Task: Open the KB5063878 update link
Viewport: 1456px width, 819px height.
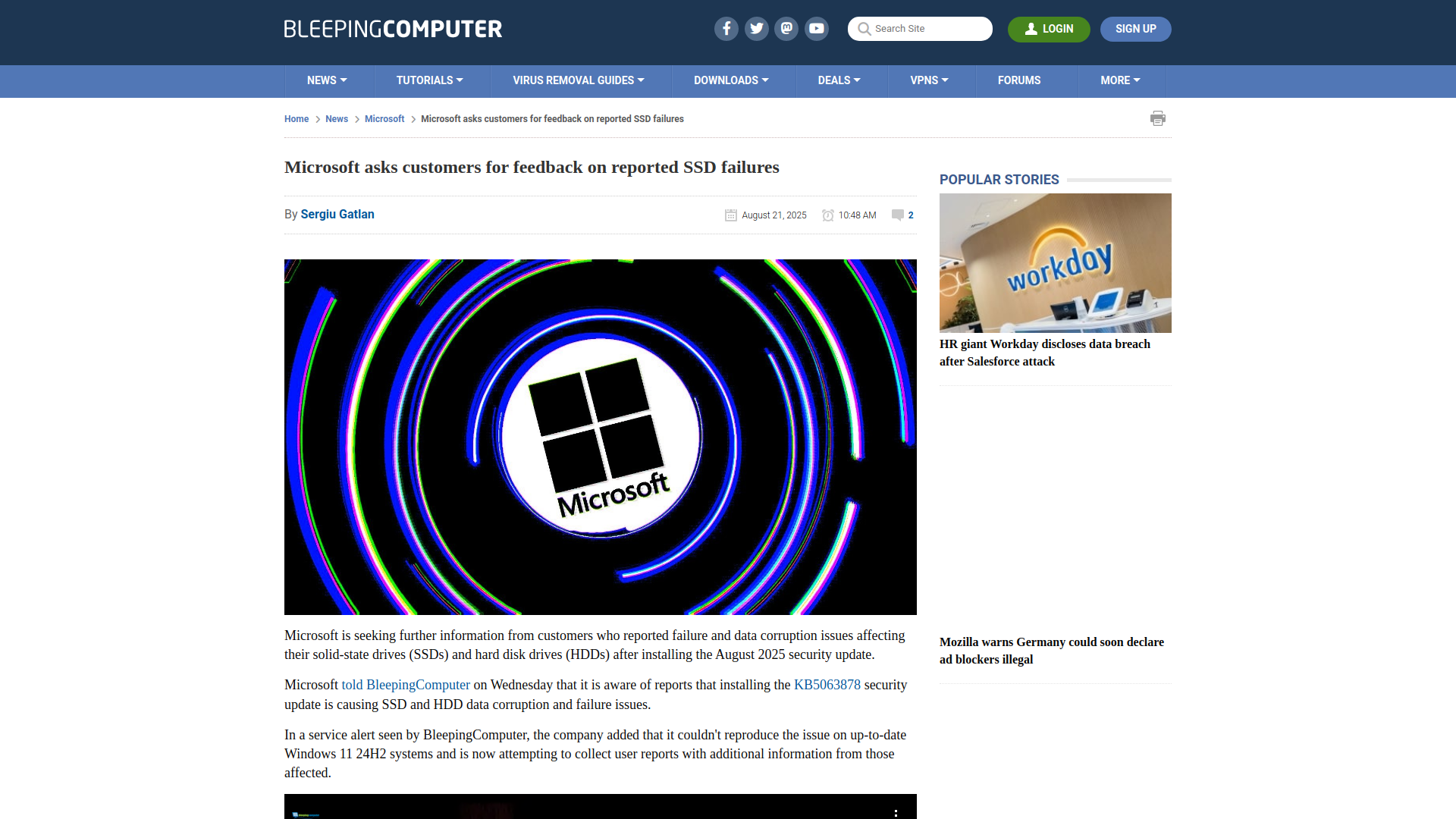Action: [827, 685]
